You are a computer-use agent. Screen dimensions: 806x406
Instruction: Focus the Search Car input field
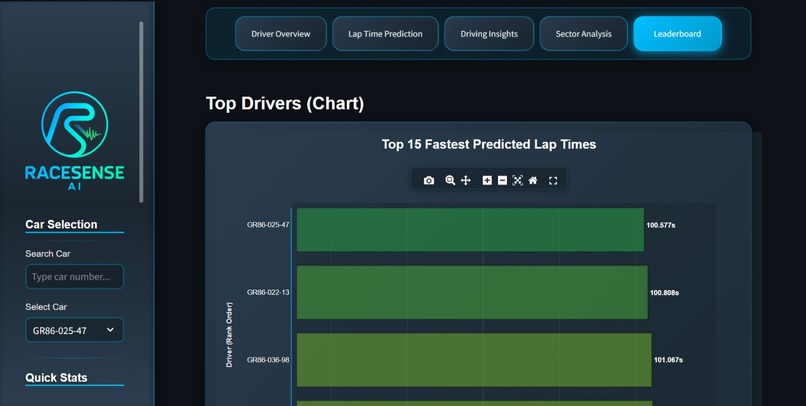pos(75,276)
